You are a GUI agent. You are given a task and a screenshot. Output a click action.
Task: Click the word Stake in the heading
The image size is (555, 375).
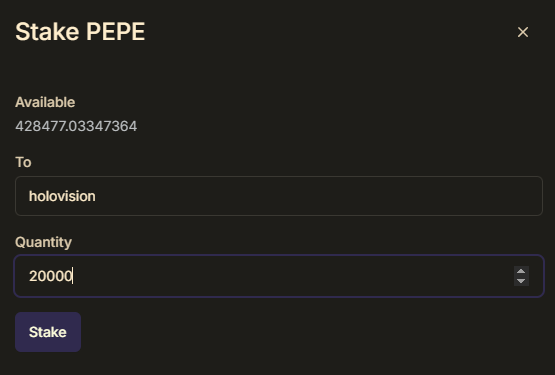coord(47,32)
